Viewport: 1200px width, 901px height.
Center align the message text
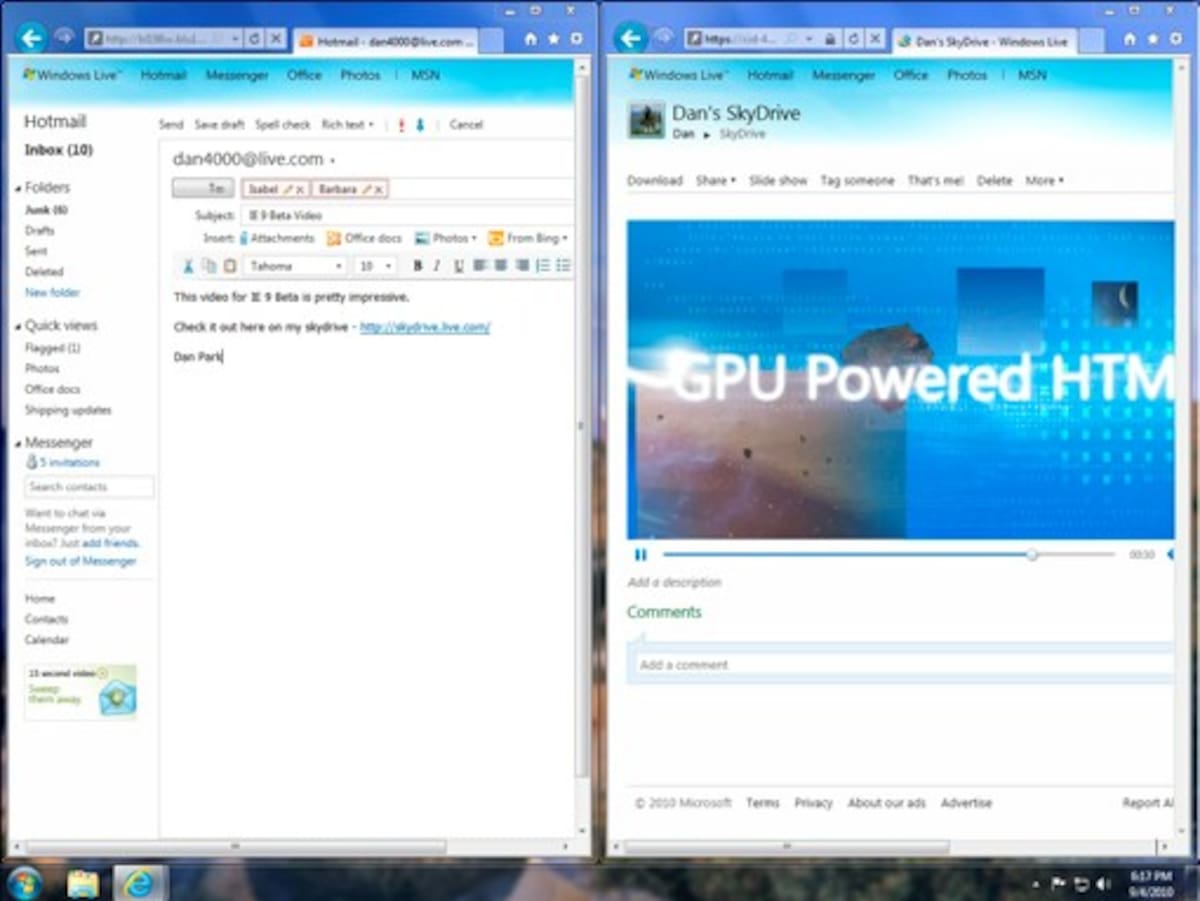(500, 266)
